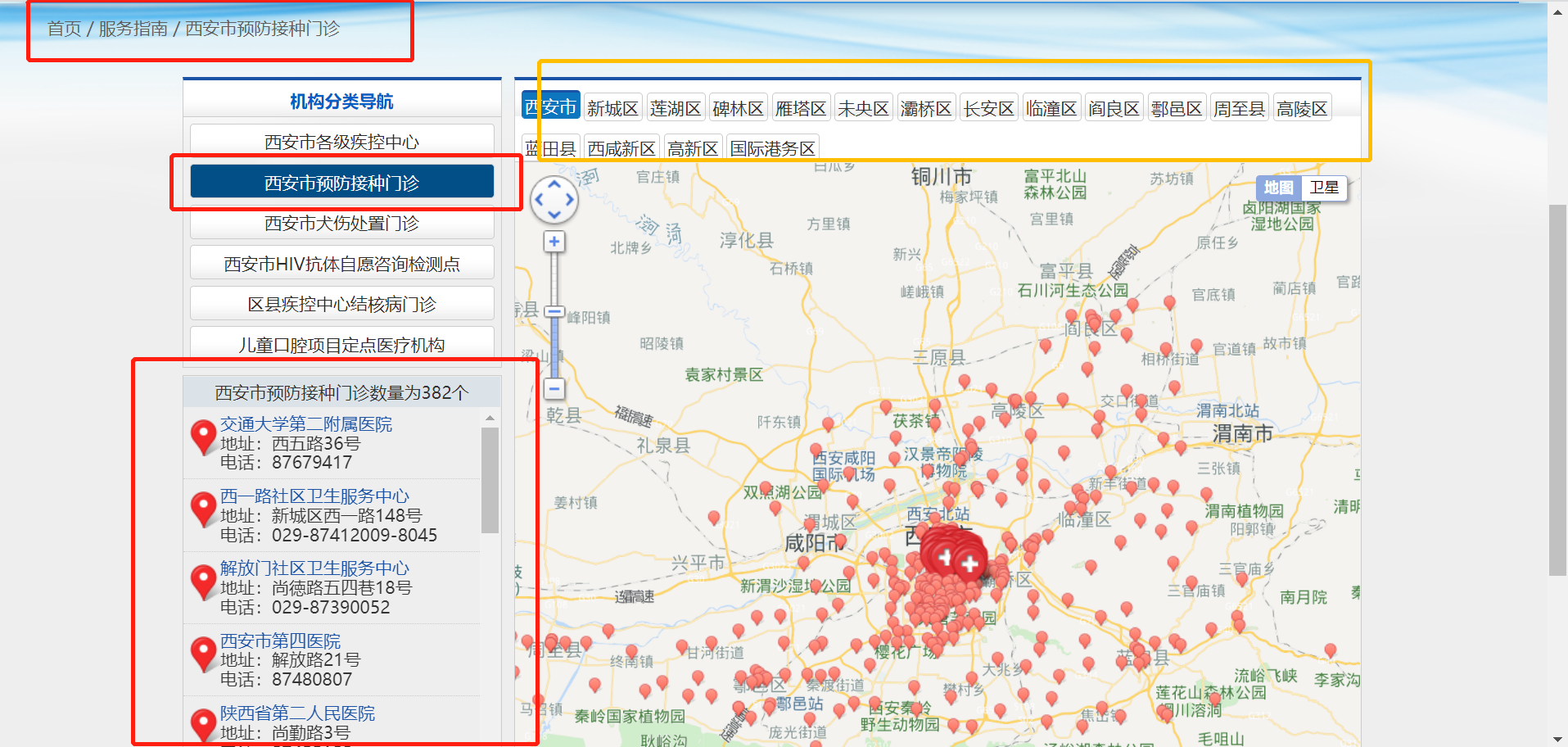Viewport: 1568px width, 747px height.
Task: Click red pin beside 交通大学第二附属医院
Action: pyautogui.click(x=203, y=437)
